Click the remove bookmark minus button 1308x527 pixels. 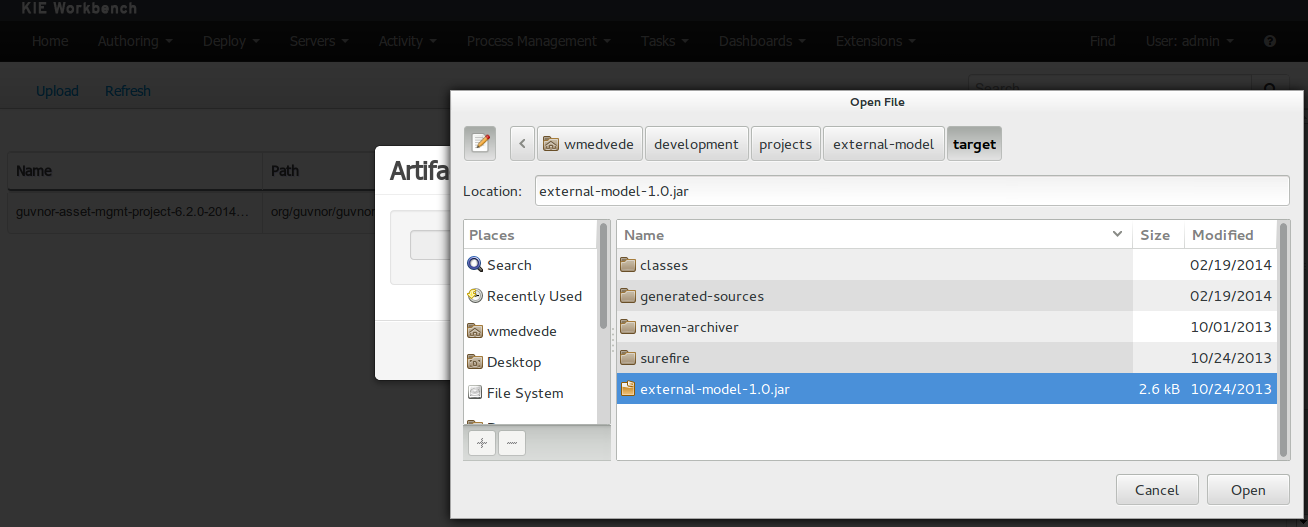pos(511,442)
